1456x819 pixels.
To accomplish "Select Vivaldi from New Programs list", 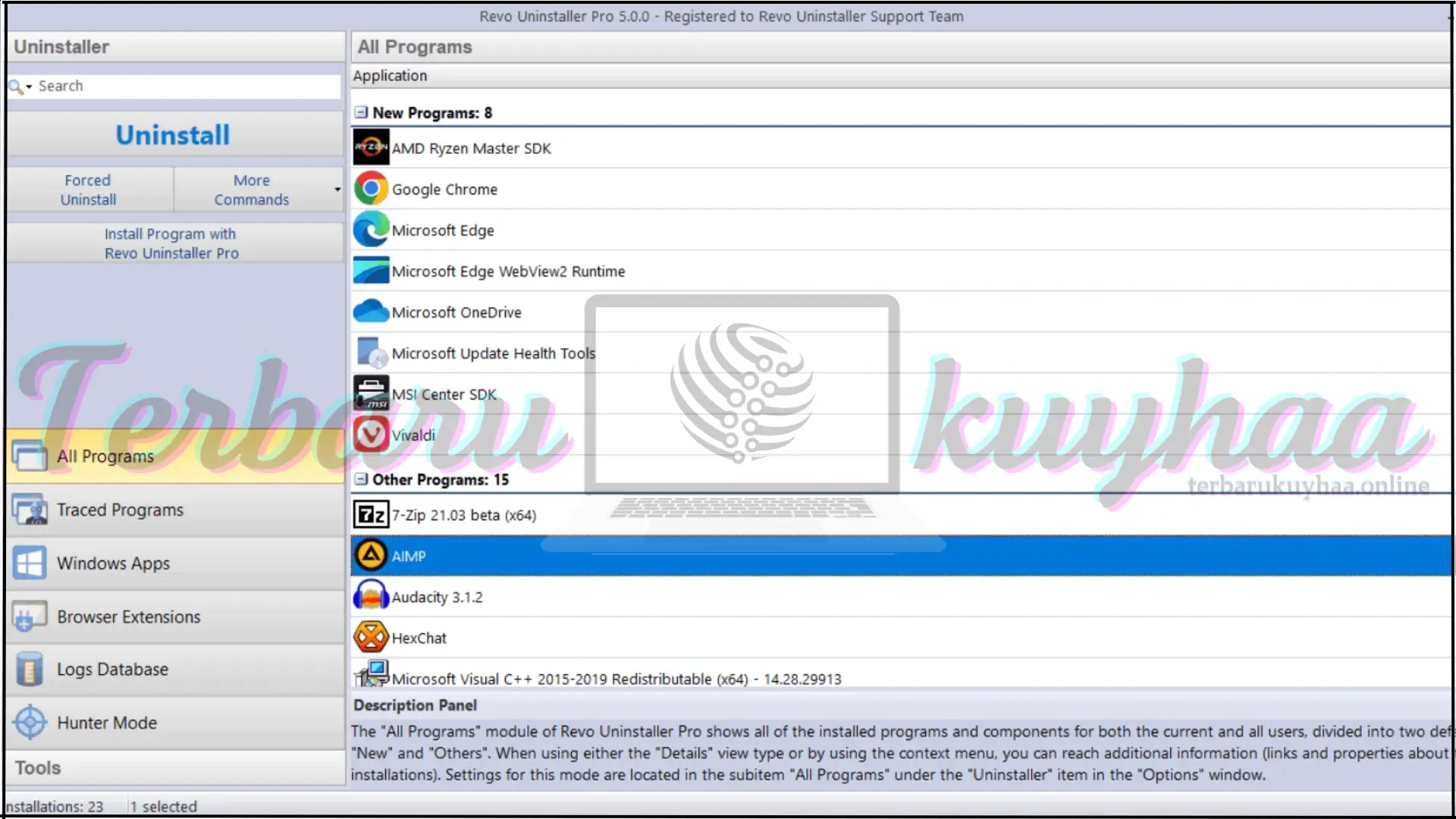I will 413,434.
